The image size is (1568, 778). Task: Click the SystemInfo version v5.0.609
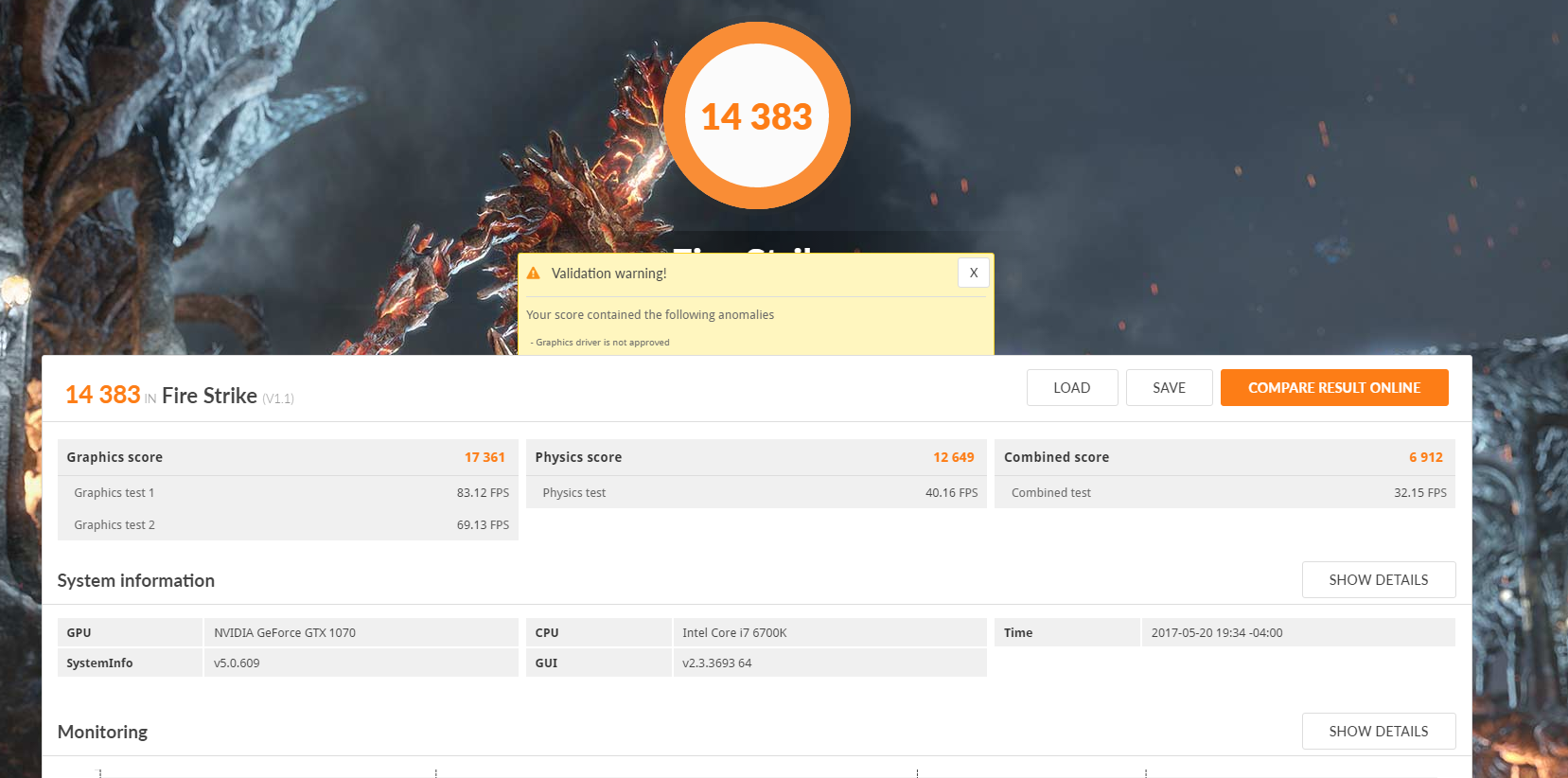point(237,663)
